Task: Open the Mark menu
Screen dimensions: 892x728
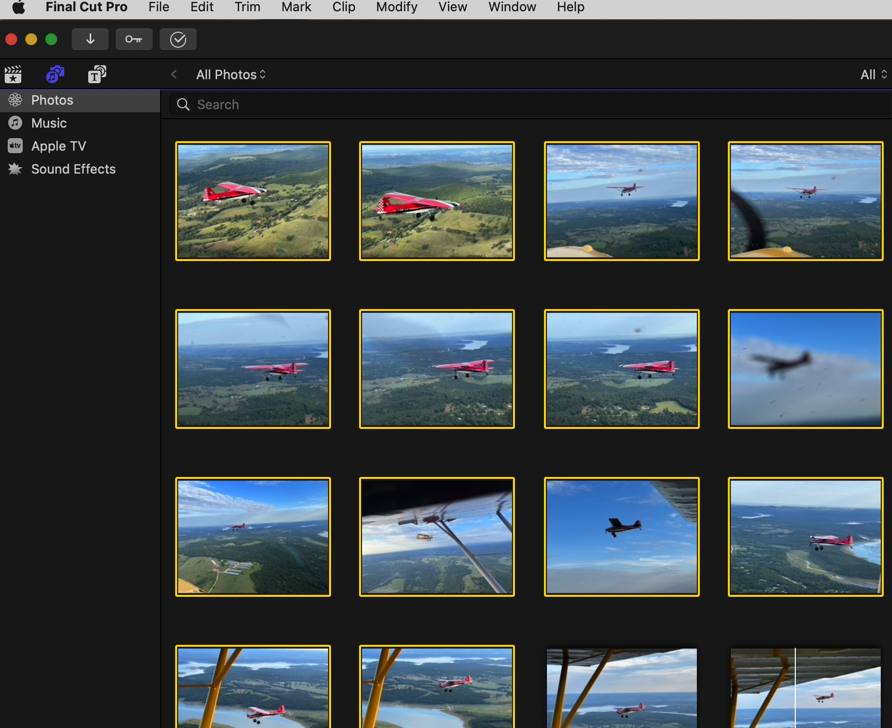Action: [296, 7]
